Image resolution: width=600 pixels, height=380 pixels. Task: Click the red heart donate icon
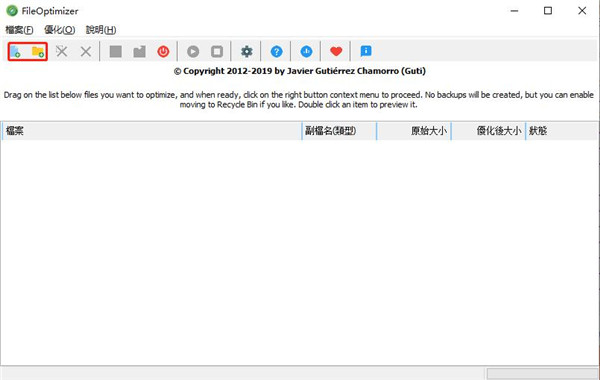click(x=336, y=51)
